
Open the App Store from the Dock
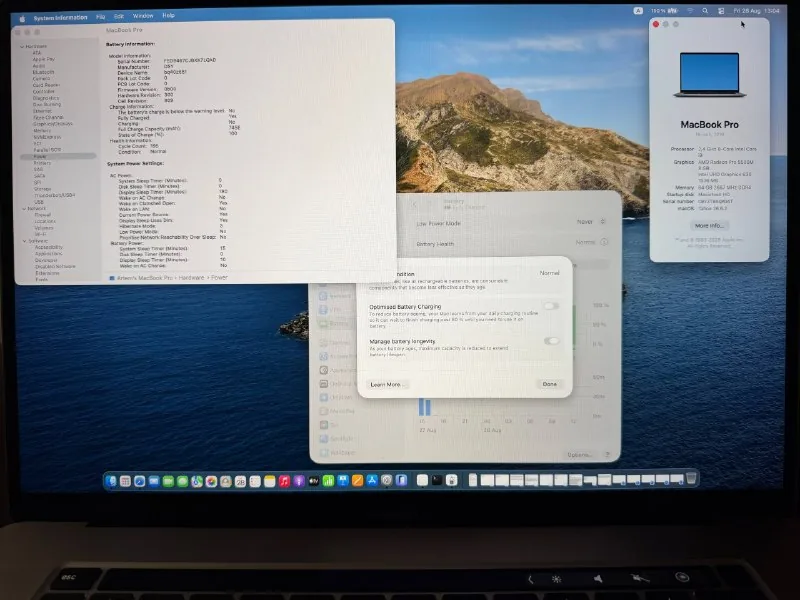(x=372, y=481)
